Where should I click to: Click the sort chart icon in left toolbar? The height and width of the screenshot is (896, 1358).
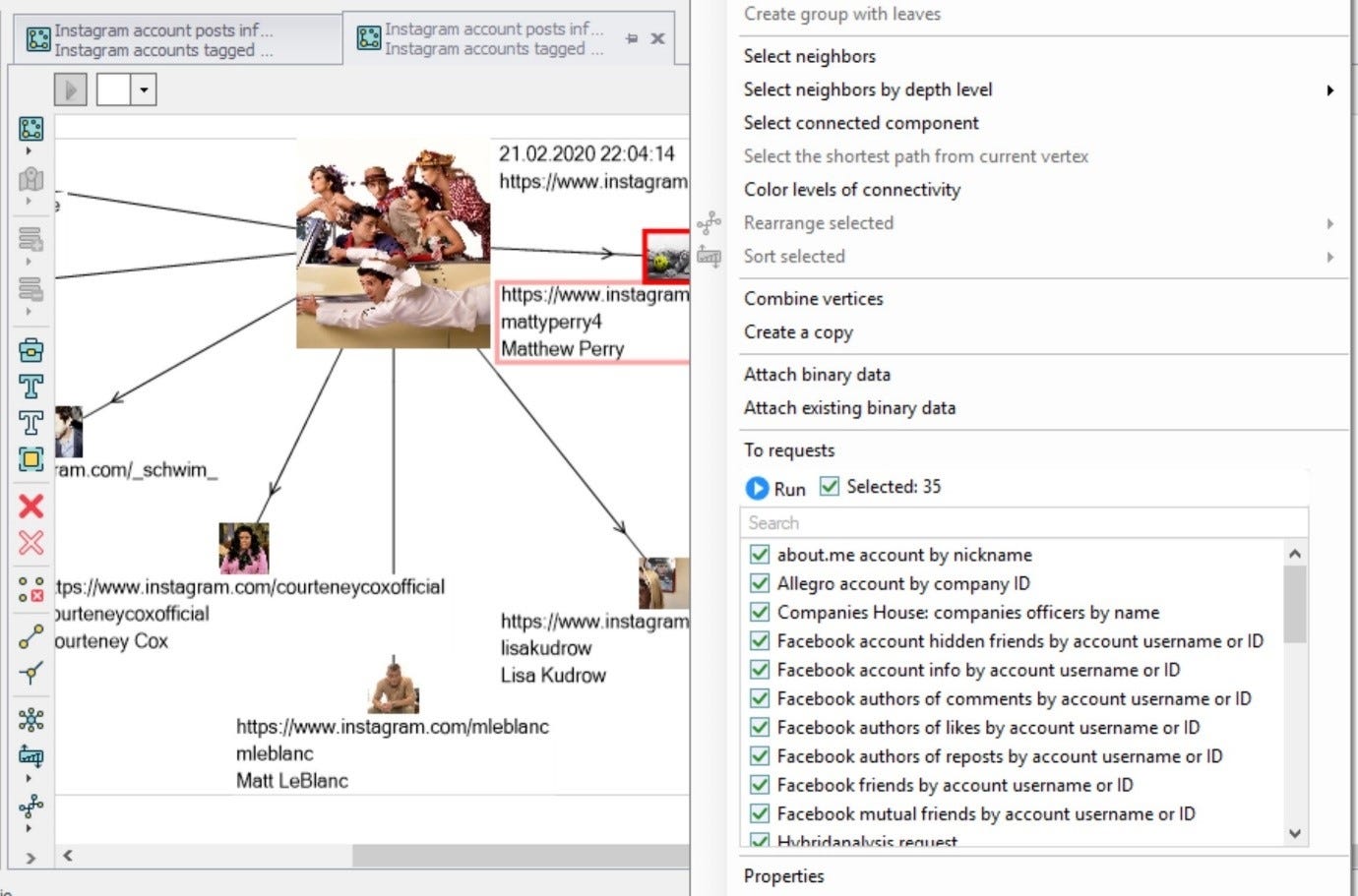(x=31, y=755)
